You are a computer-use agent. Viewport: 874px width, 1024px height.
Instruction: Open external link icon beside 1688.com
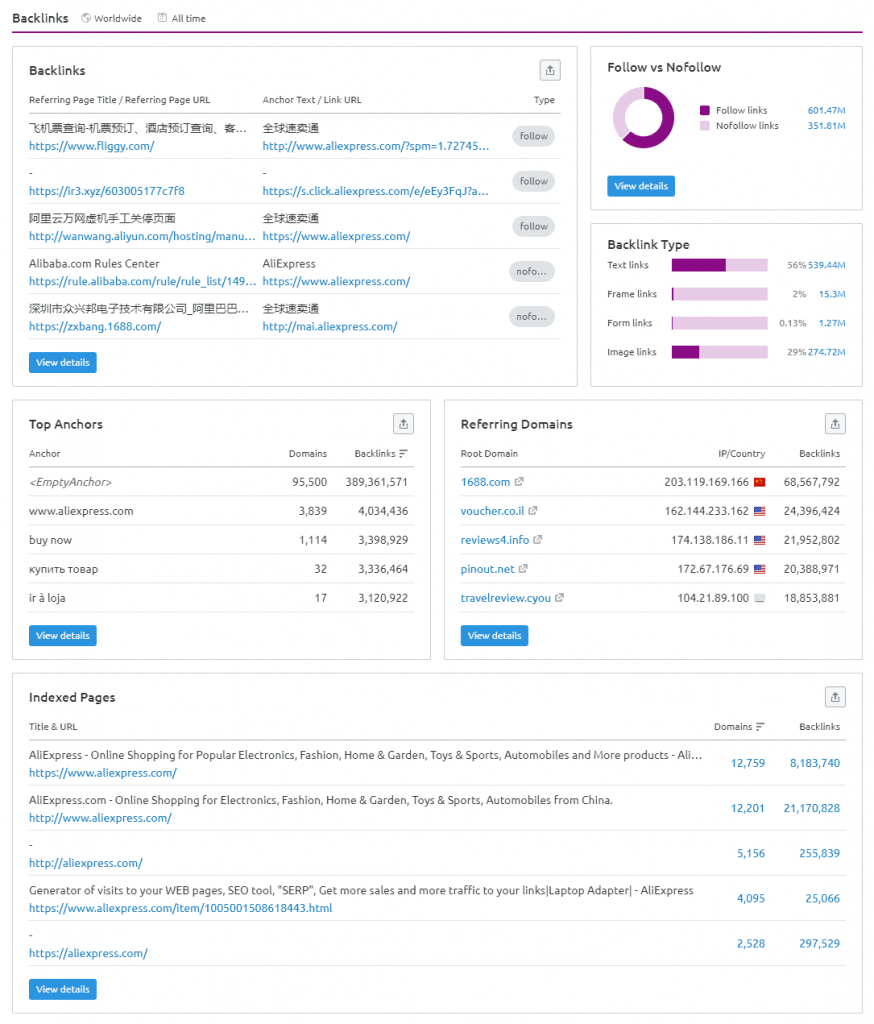pyautogui.click(x=519, y=482)
